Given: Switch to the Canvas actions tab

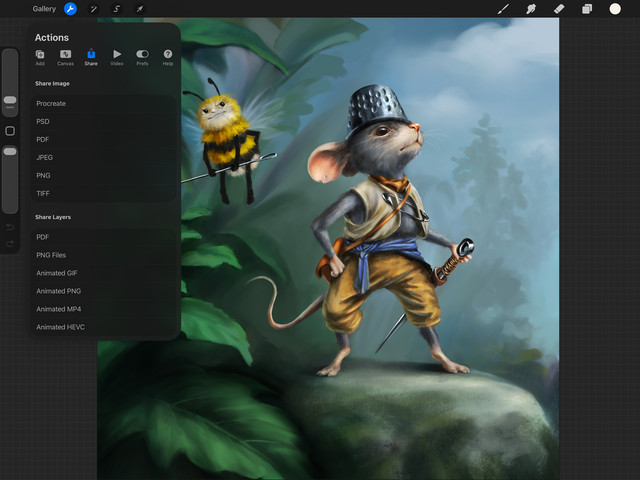Looking at the screenshot, I should click(65, 58).
